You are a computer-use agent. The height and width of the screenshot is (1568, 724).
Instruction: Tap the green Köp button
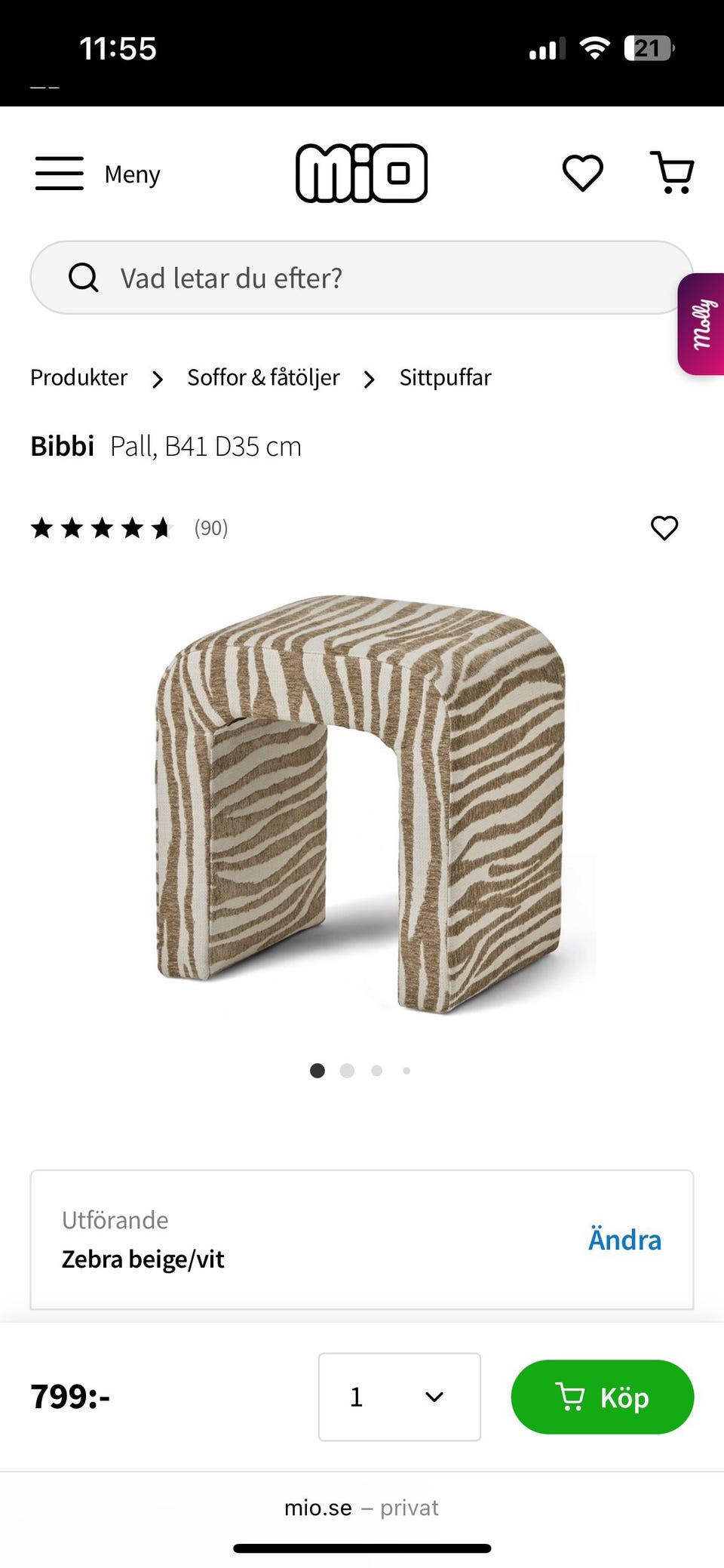pos(603,1397)
